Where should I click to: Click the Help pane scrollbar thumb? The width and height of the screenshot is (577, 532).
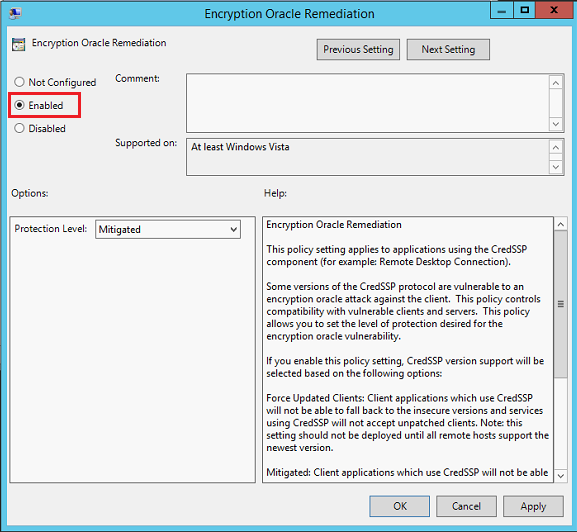click(x=560, y=304)
